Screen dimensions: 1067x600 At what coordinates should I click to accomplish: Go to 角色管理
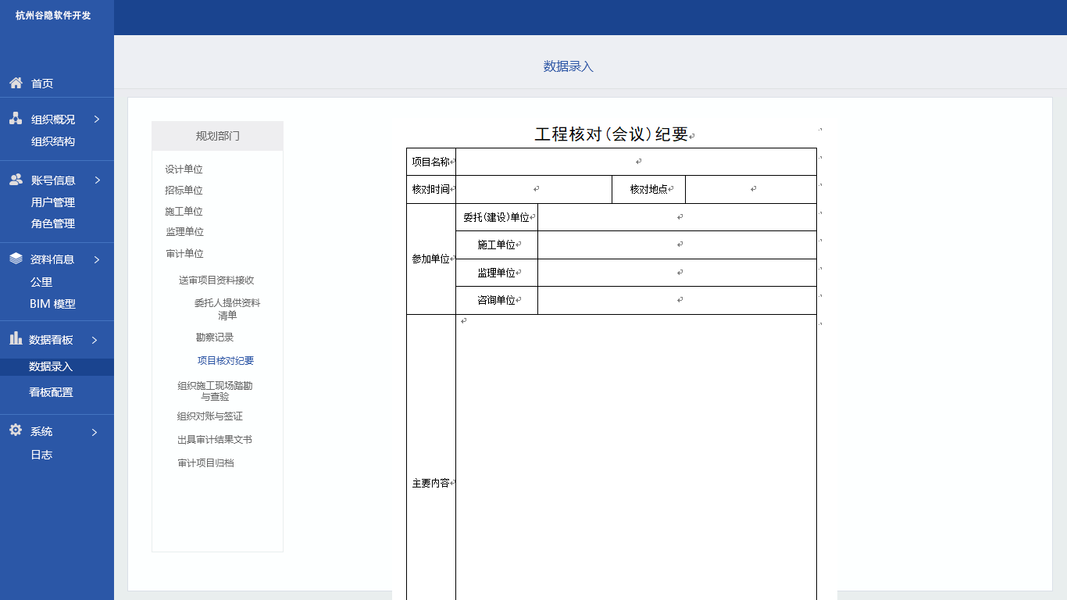(x=52, y=223)
